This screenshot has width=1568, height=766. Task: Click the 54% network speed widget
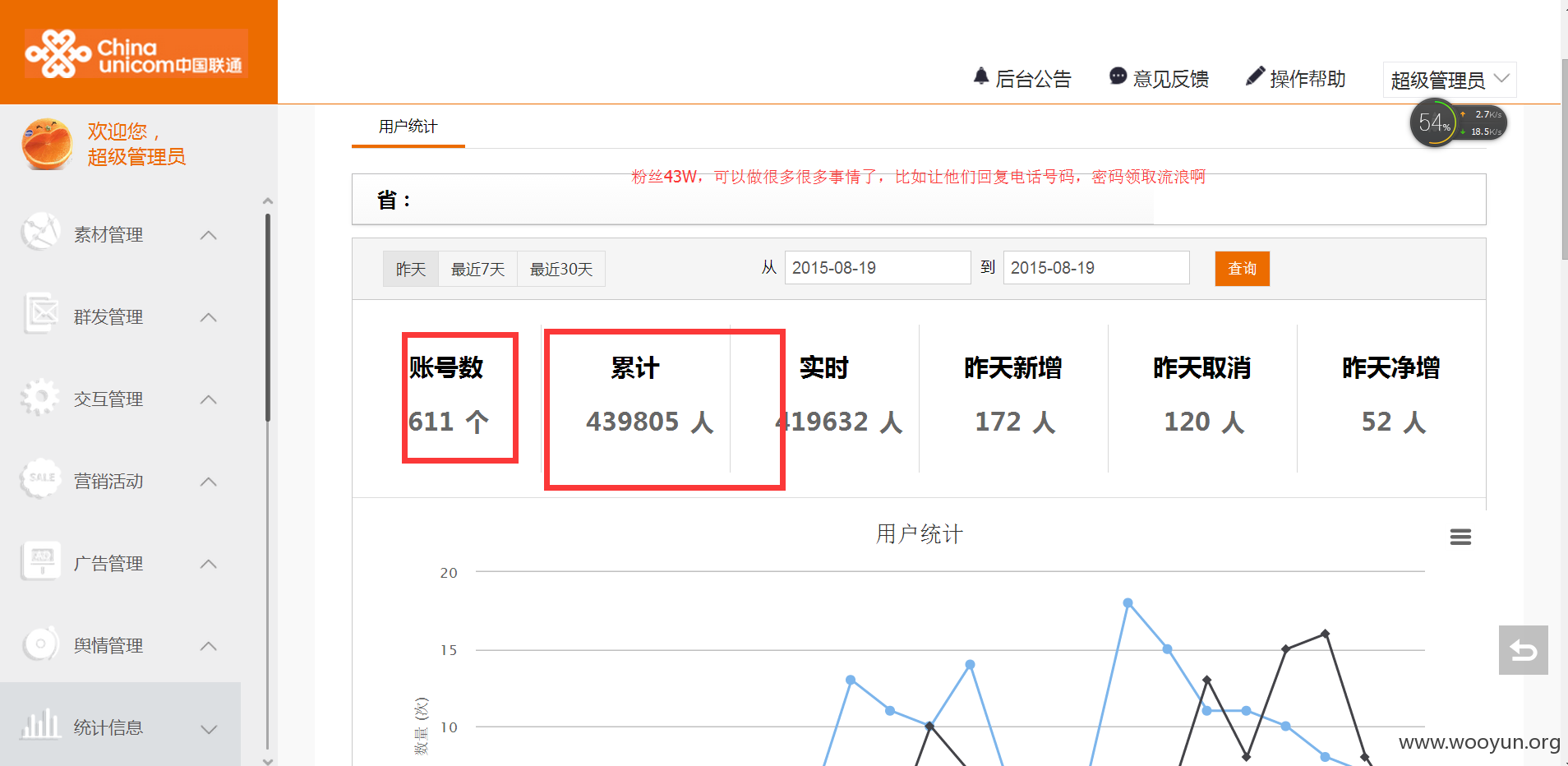[1459, 122]
